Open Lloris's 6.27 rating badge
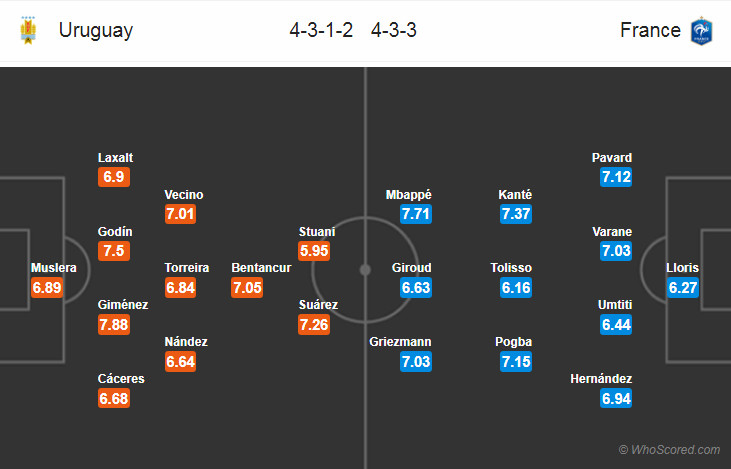 coord(683,288)
